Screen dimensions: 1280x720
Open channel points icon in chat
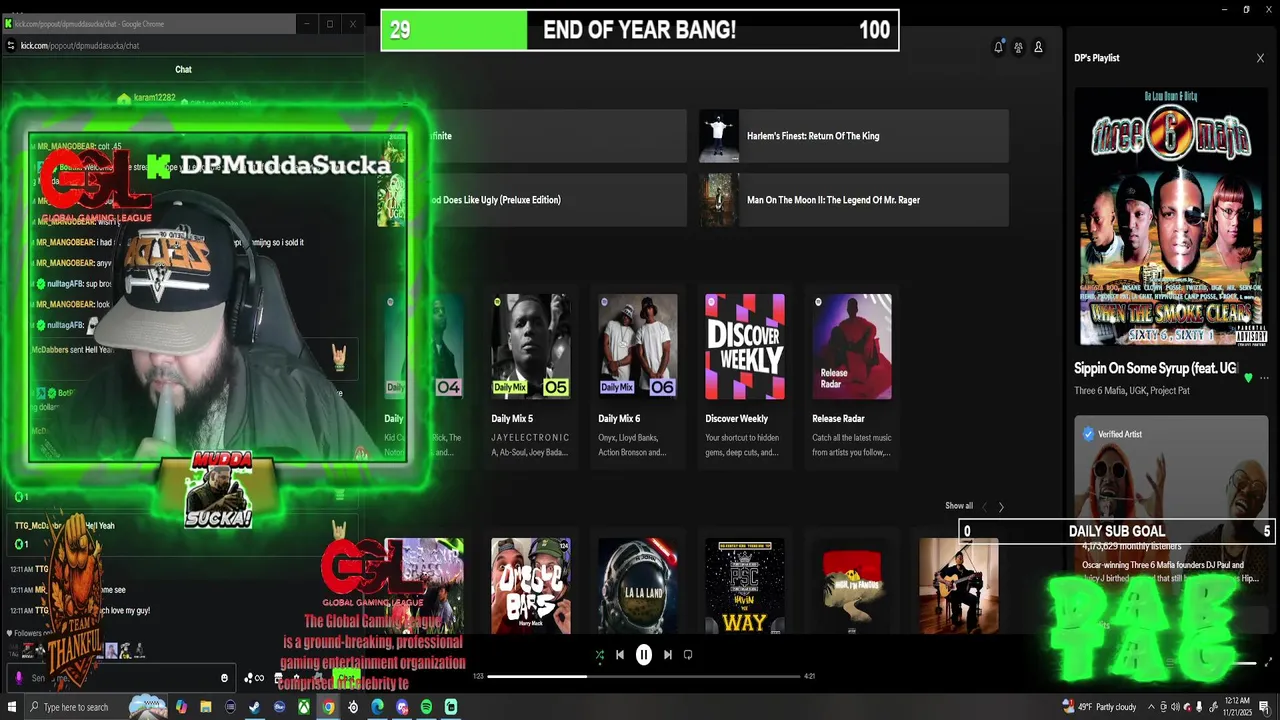coord(254,677)
